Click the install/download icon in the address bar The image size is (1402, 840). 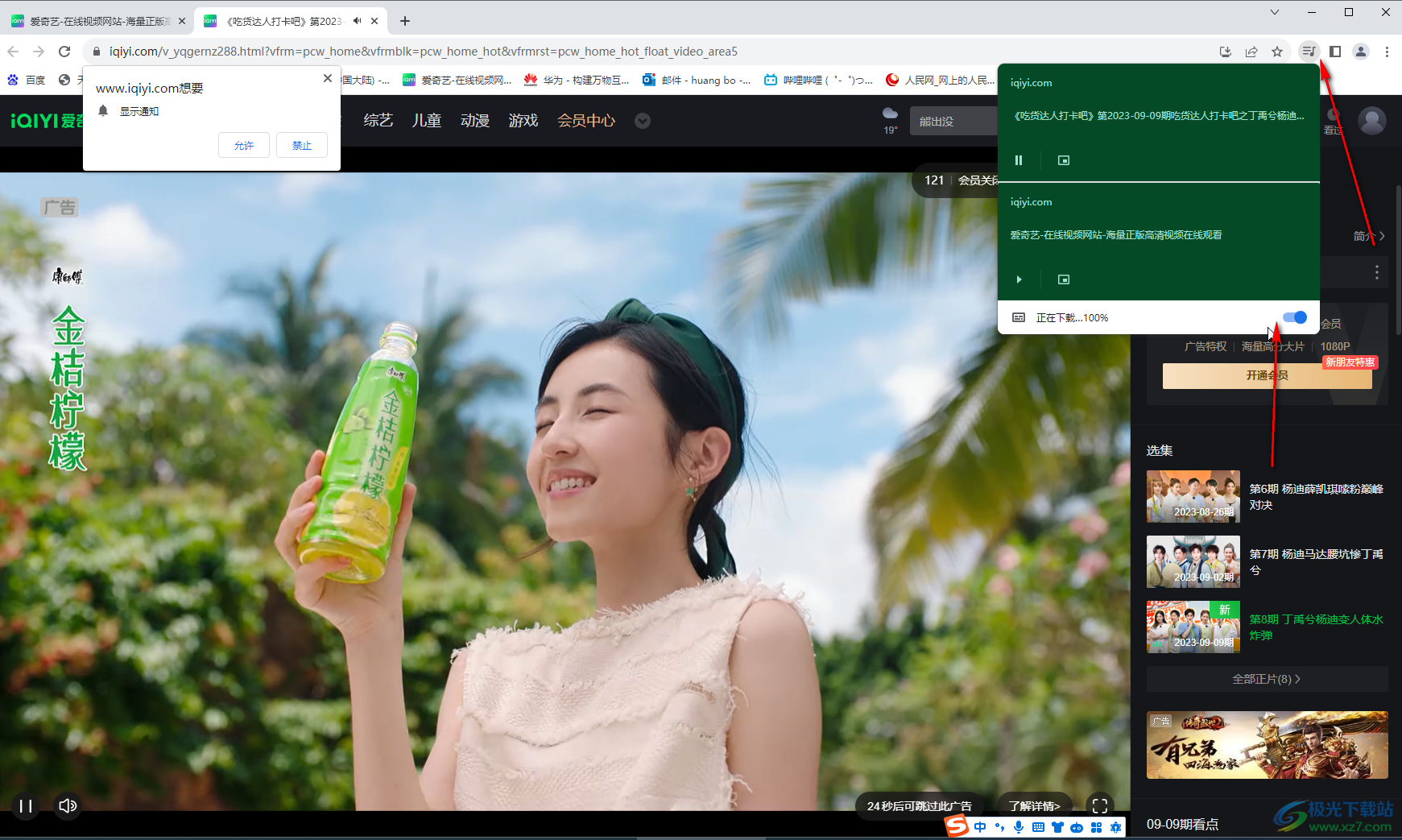coord(1226,52)
